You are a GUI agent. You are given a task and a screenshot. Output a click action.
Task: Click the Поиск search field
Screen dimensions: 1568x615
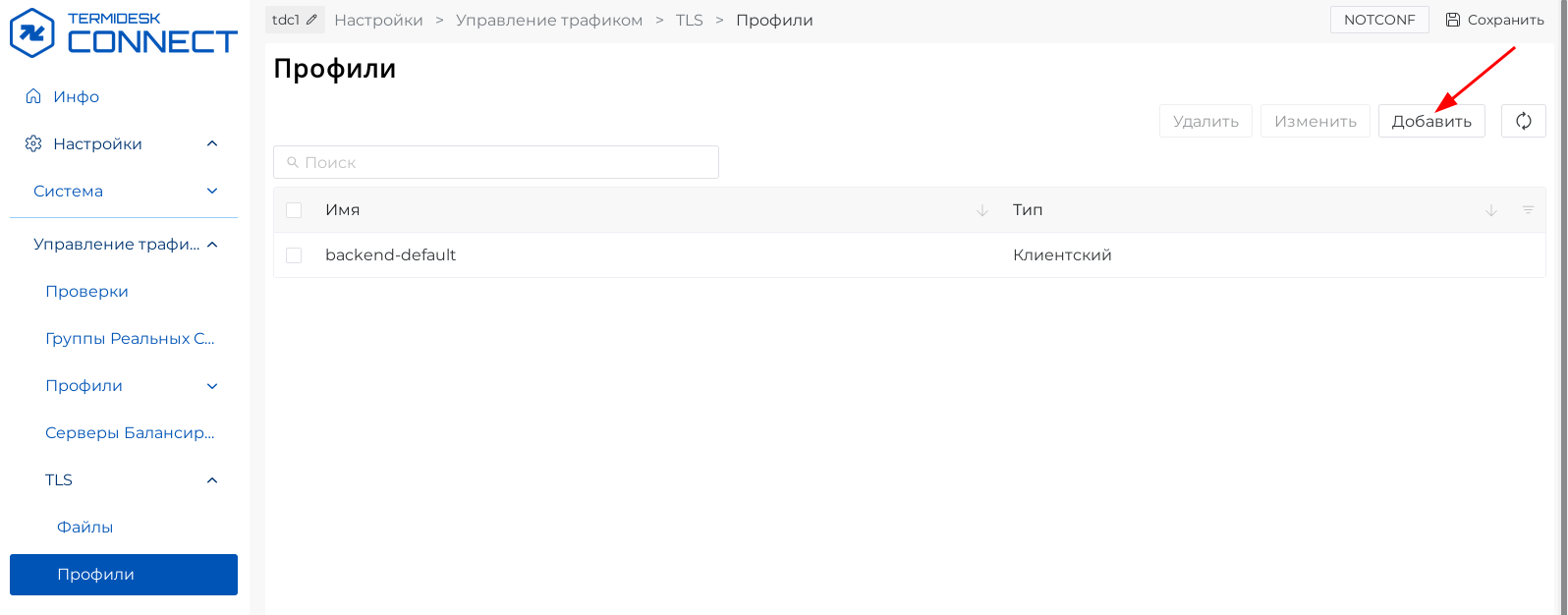tap(496, 162)
